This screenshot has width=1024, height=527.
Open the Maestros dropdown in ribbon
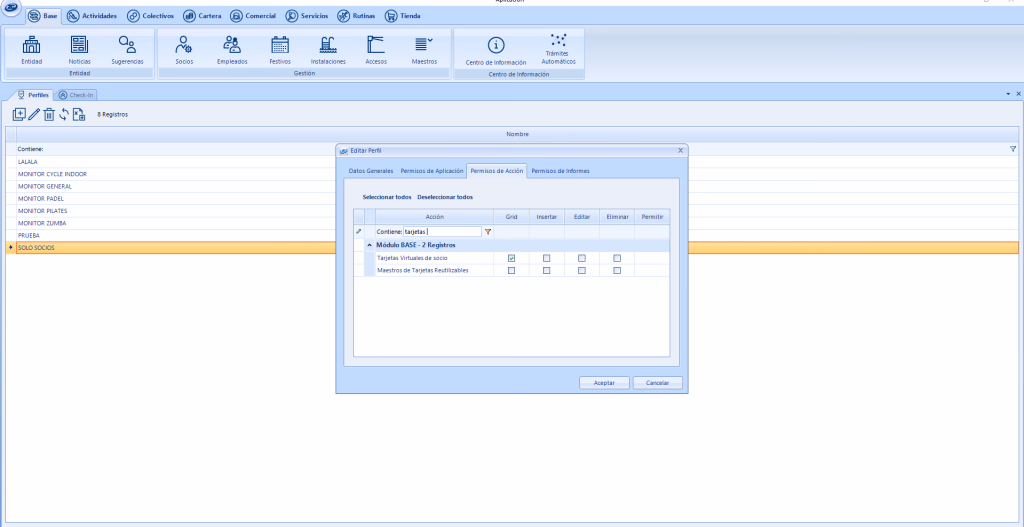(x=424, y=48)
